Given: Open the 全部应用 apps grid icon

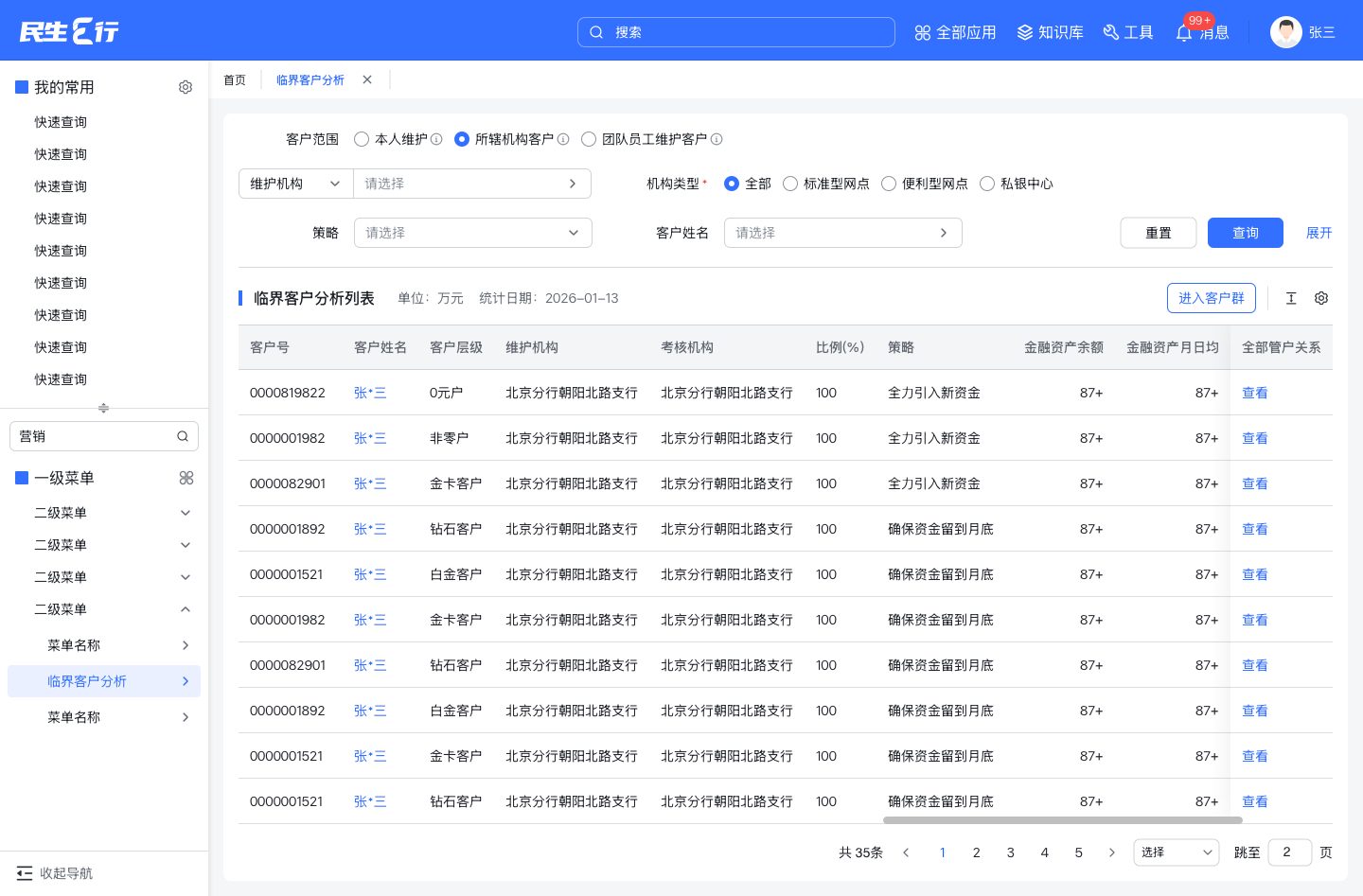Looking at the screenshot, I should tap(923, 33).
